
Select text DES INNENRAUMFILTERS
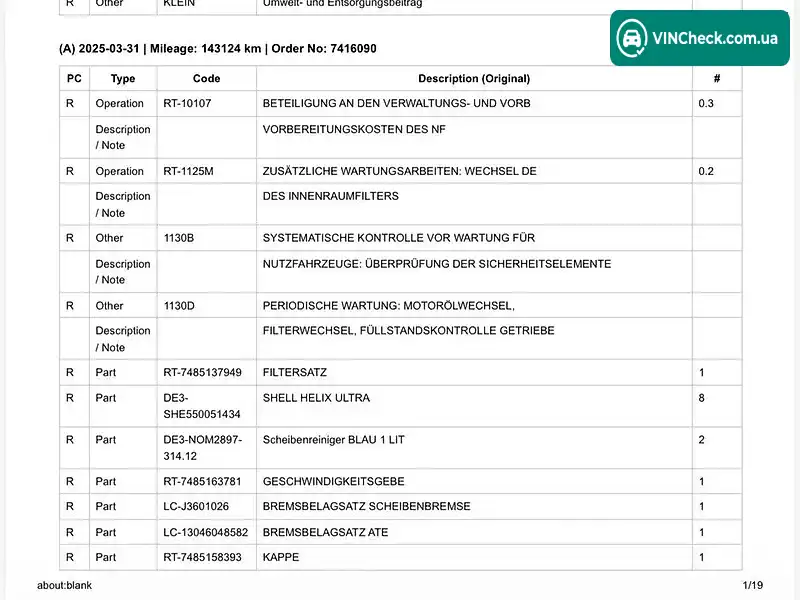click(331, 196)
